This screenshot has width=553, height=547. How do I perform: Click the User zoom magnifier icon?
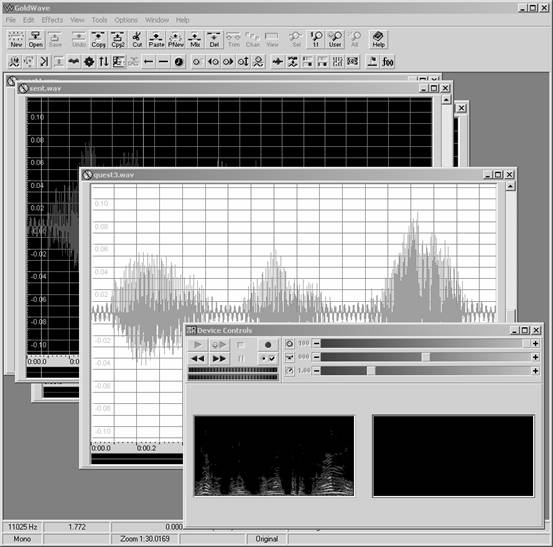[335, 39]
